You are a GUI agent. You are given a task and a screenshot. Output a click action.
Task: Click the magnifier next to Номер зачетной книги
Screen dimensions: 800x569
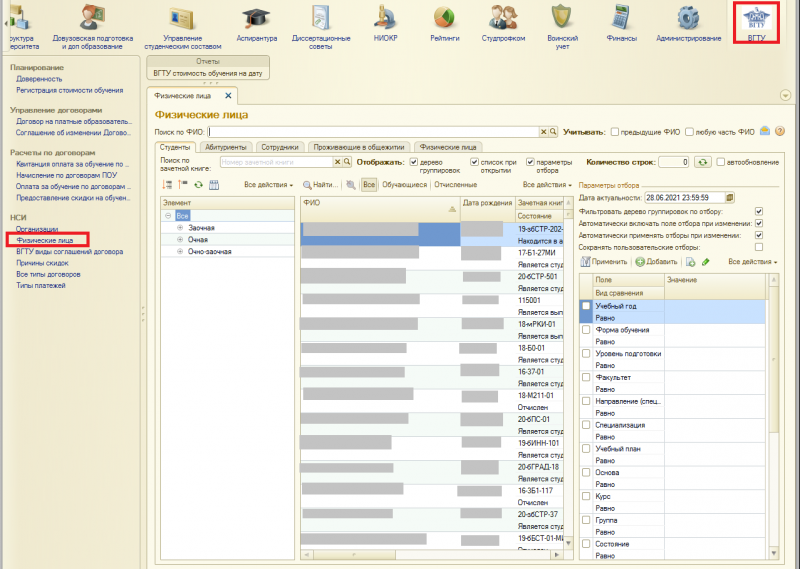coord(347,162)
